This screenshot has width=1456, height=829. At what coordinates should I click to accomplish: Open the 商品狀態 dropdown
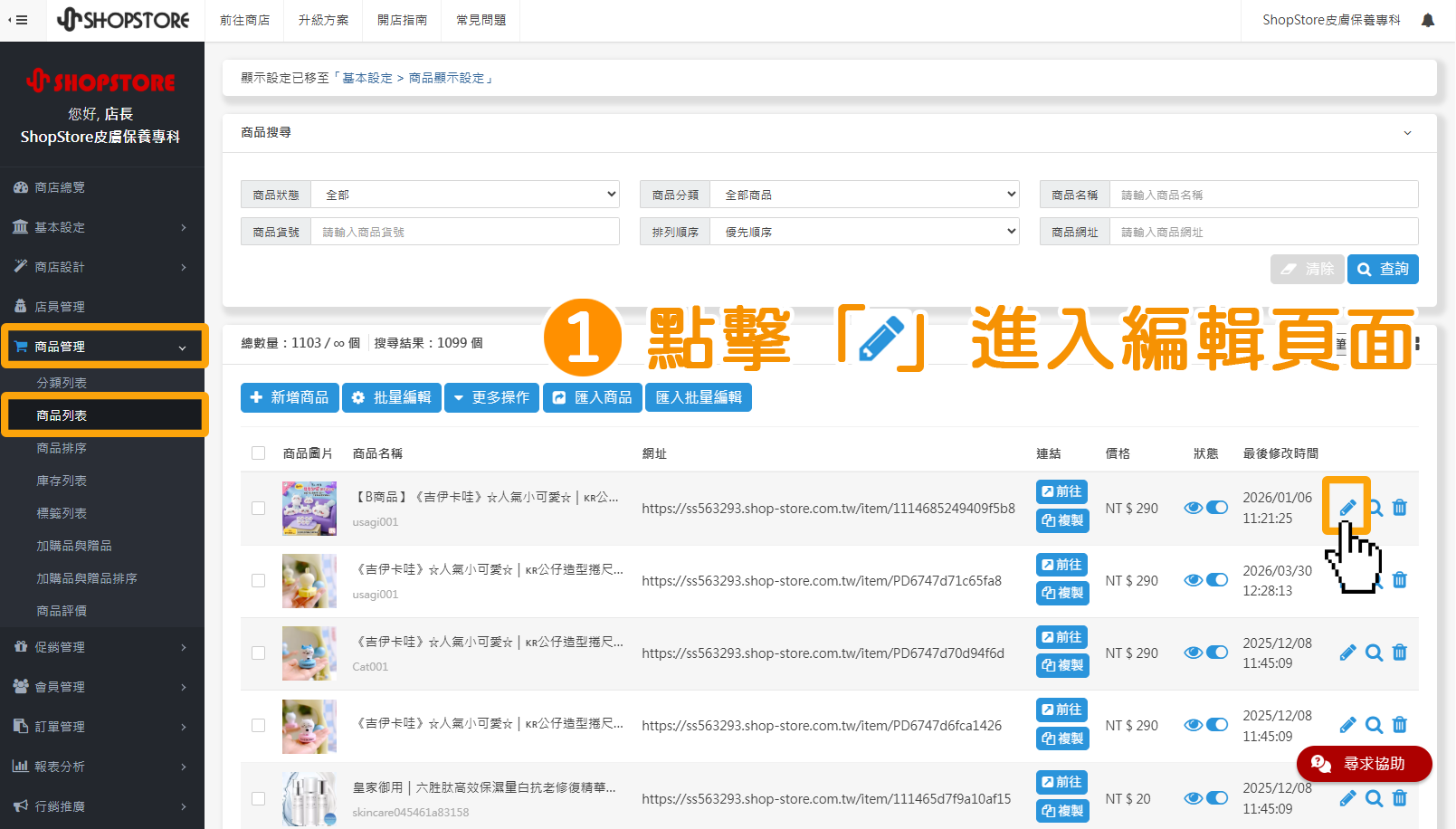(464, 194)
